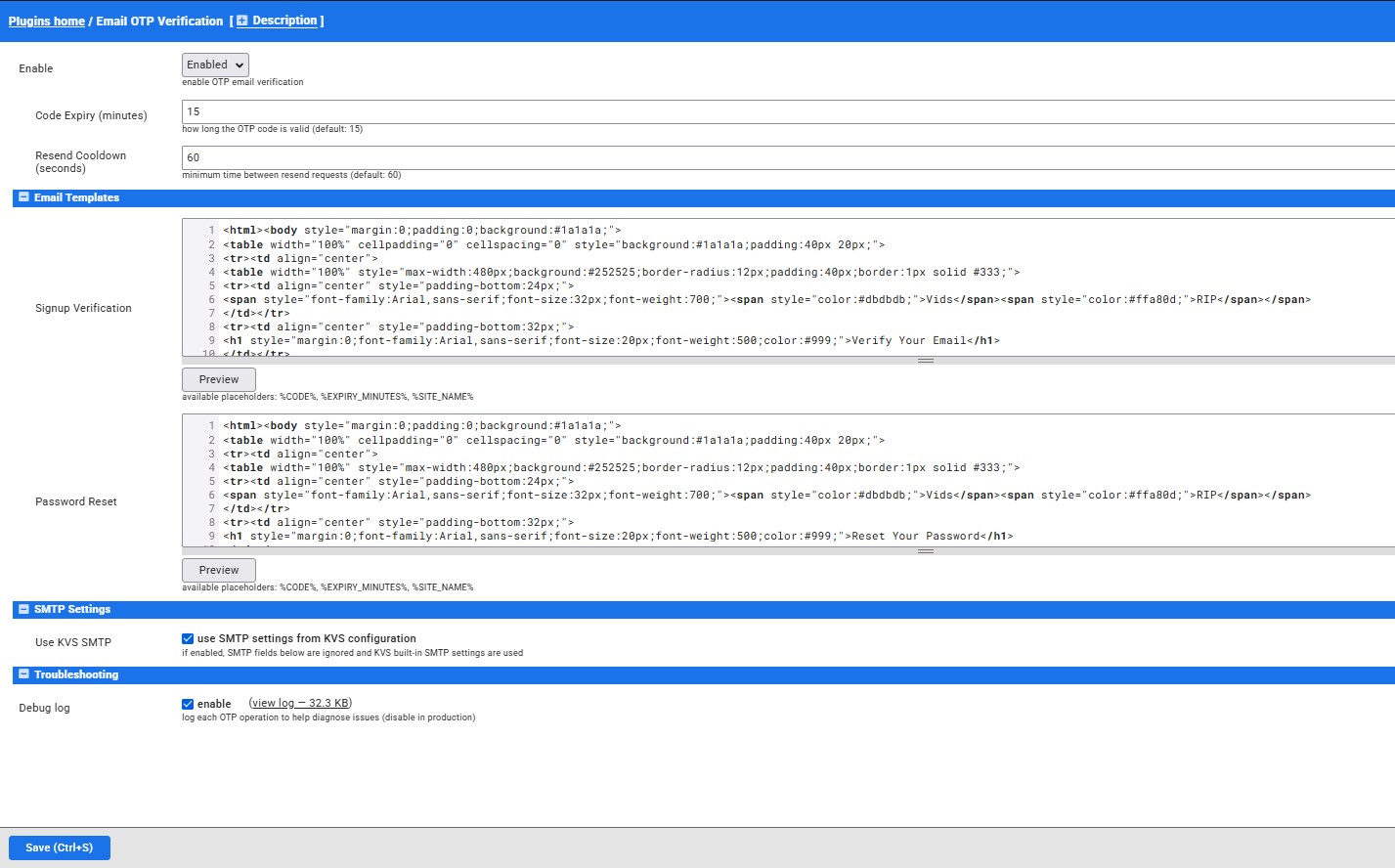
Task: Click Reset Your Password heading line in editor
Action: pos(618,536)
